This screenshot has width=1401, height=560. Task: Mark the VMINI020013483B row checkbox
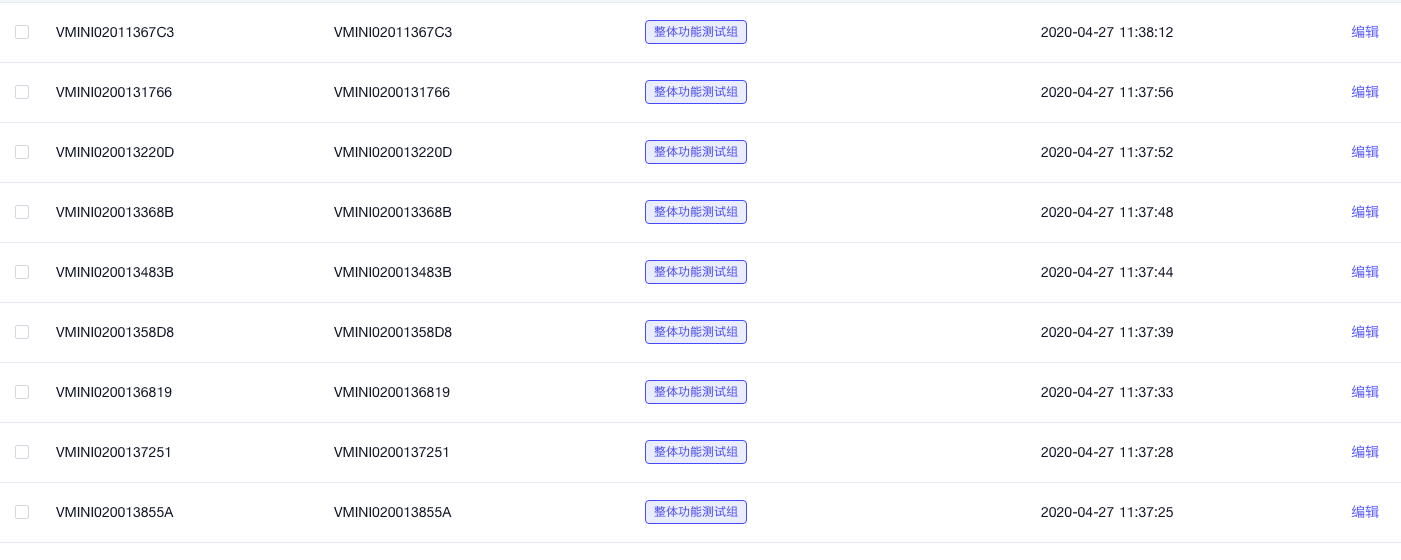(22, 272)
